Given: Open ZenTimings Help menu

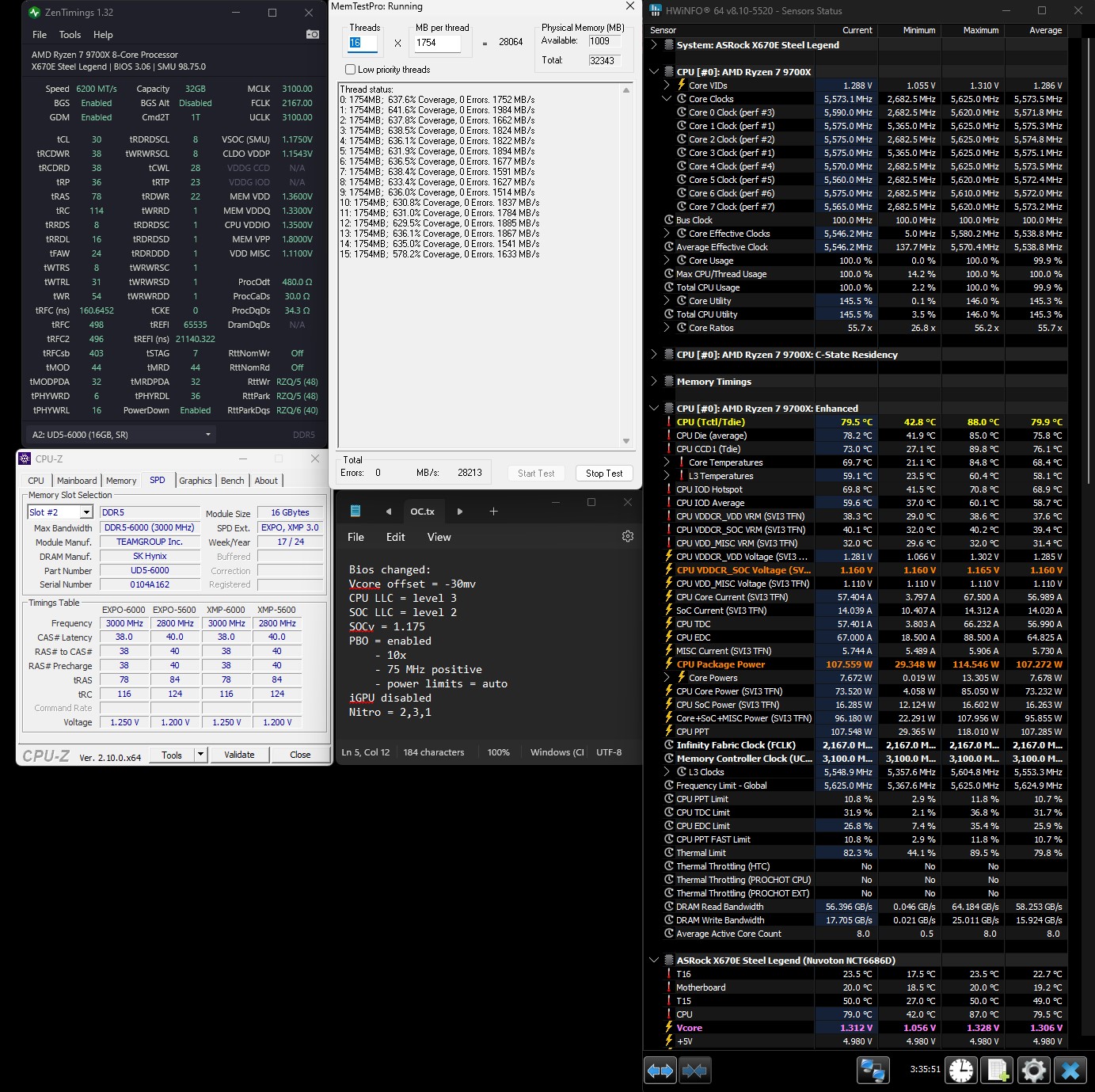Looking at the screenshot, I should [x=103, y=35].
